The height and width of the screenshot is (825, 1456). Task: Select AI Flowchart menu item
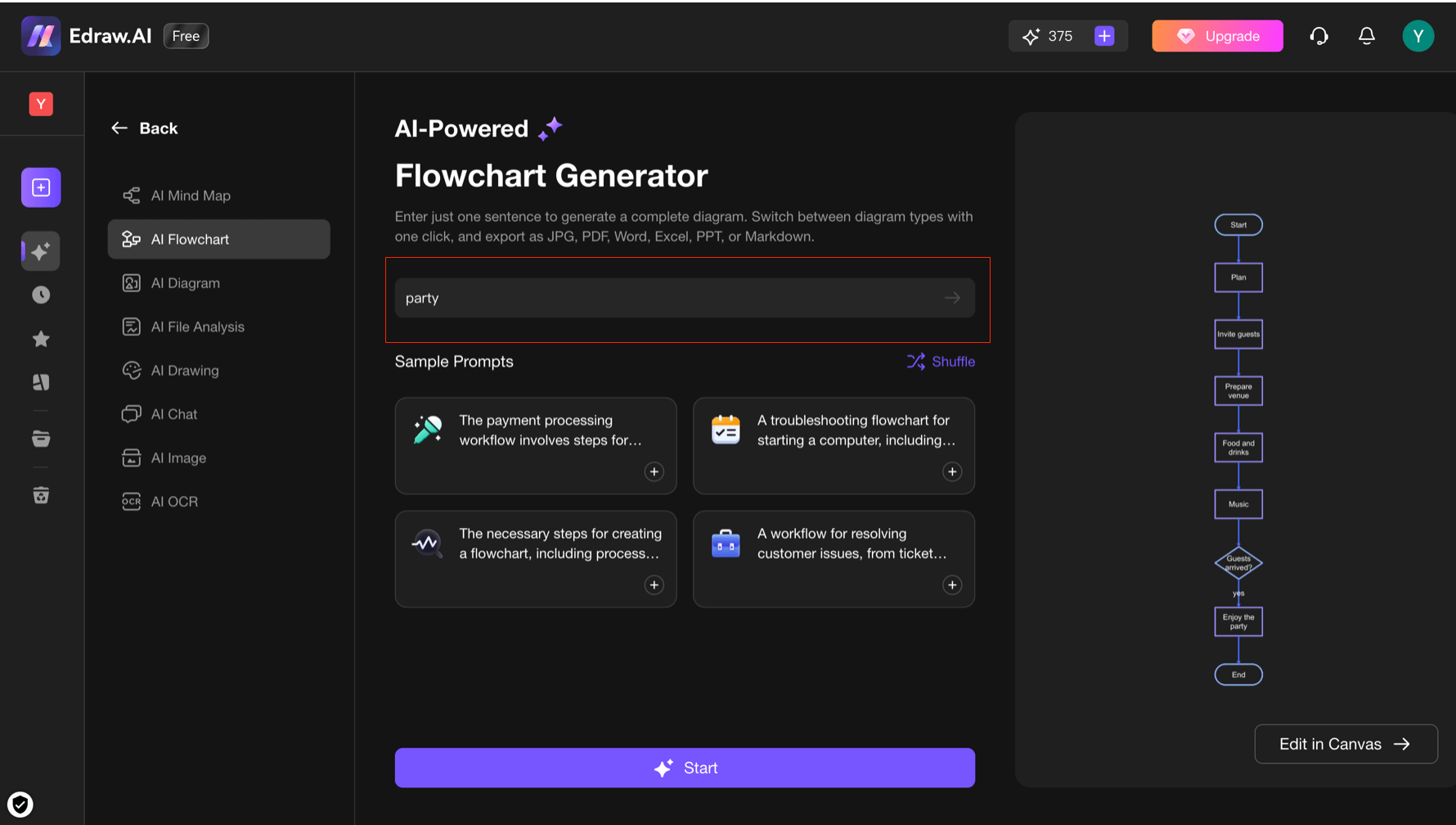[x=219, y=239]
